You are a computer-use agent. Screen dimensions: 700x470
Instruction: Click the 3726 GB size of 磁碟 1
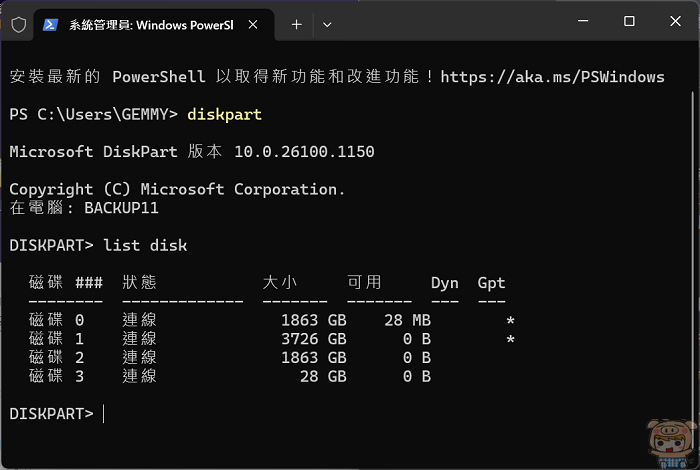314,339
